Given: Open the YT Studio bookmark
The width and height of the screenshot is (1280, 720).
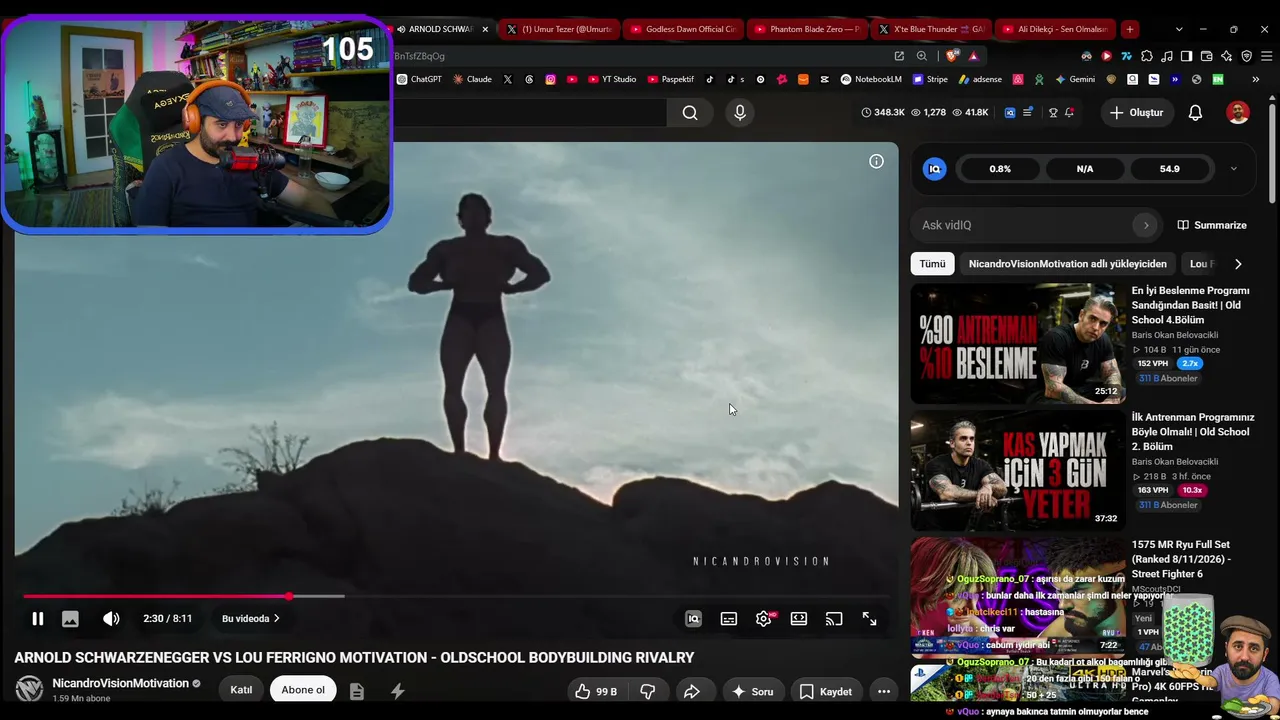Looking at the screenshot, I should (x=612, y=79).
